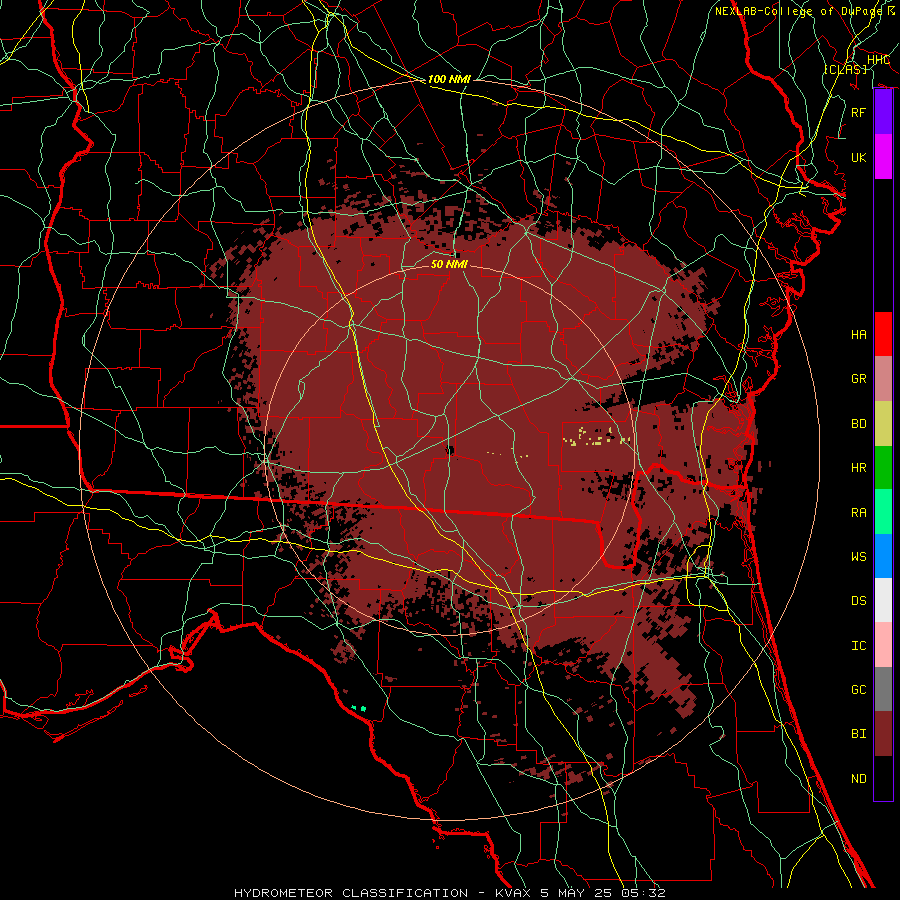The height and width of the screenshot is (900, 900).
Task: Click the BI legend label
Action: [859, 734]
